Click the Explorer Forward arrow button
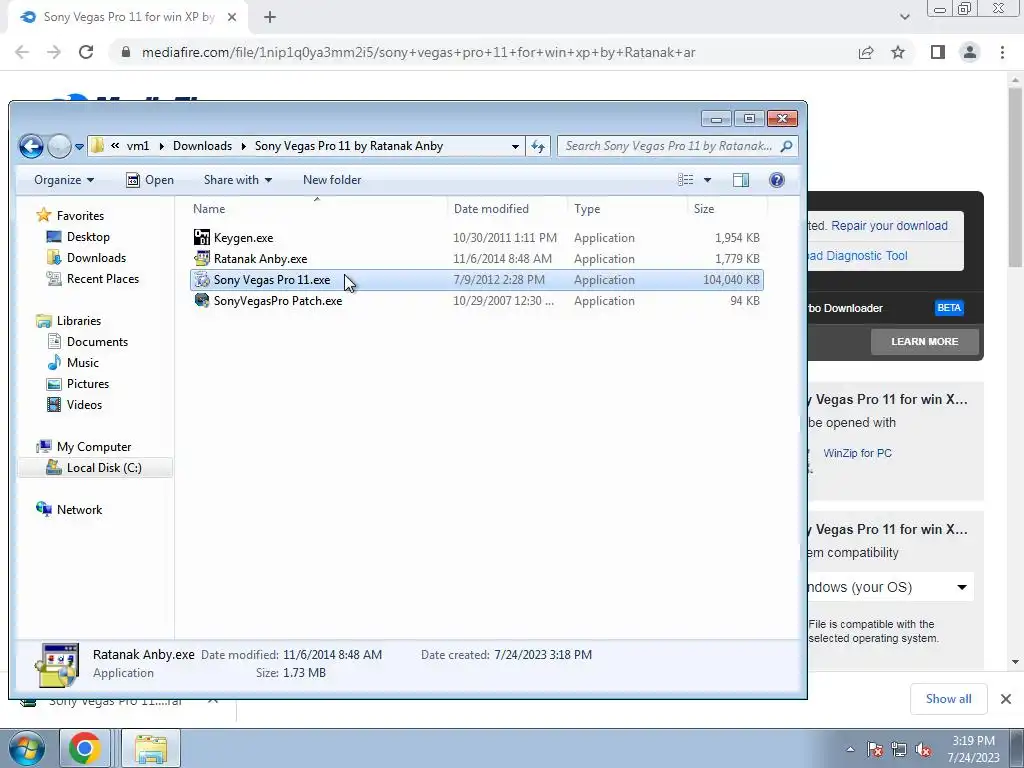The width and height of the screenshot is (1024, 768). [59, 146]
